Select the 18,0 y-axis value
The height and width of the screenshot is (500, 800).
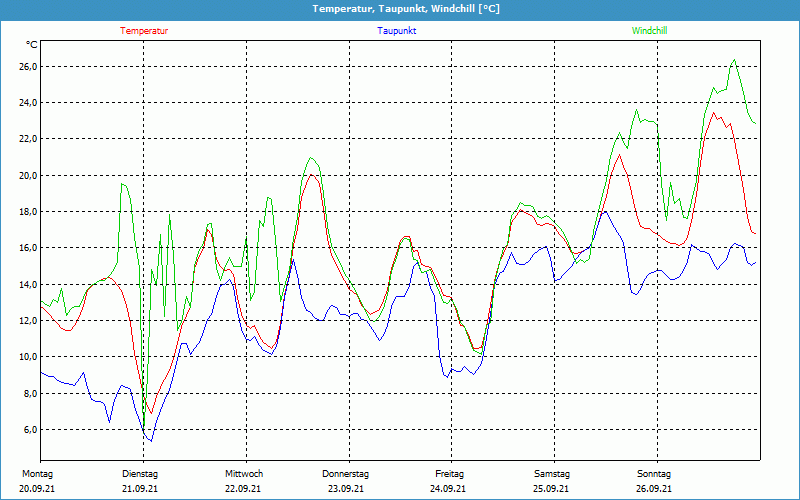[29, 212]
